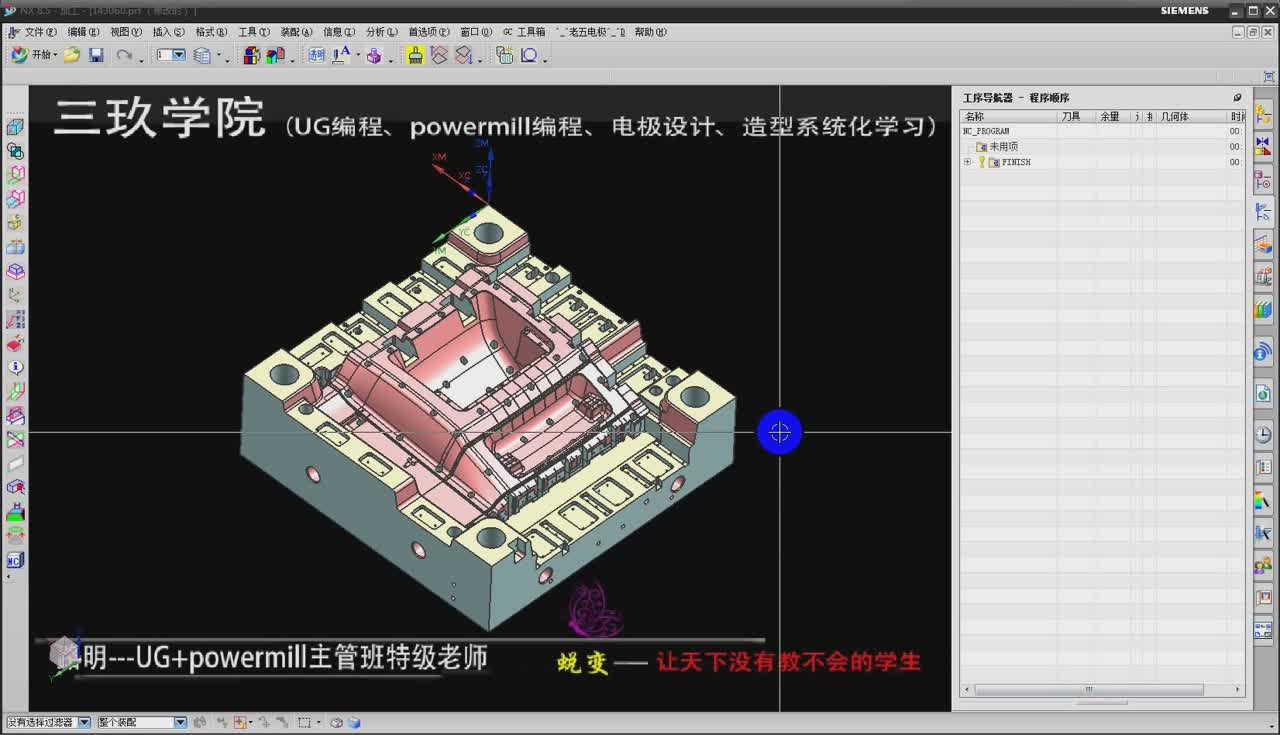Image resolution: width=1280 pixels, height=735 pixels.
Task: Click the 余量 (Stock) column header
Action: point(1113,117)
